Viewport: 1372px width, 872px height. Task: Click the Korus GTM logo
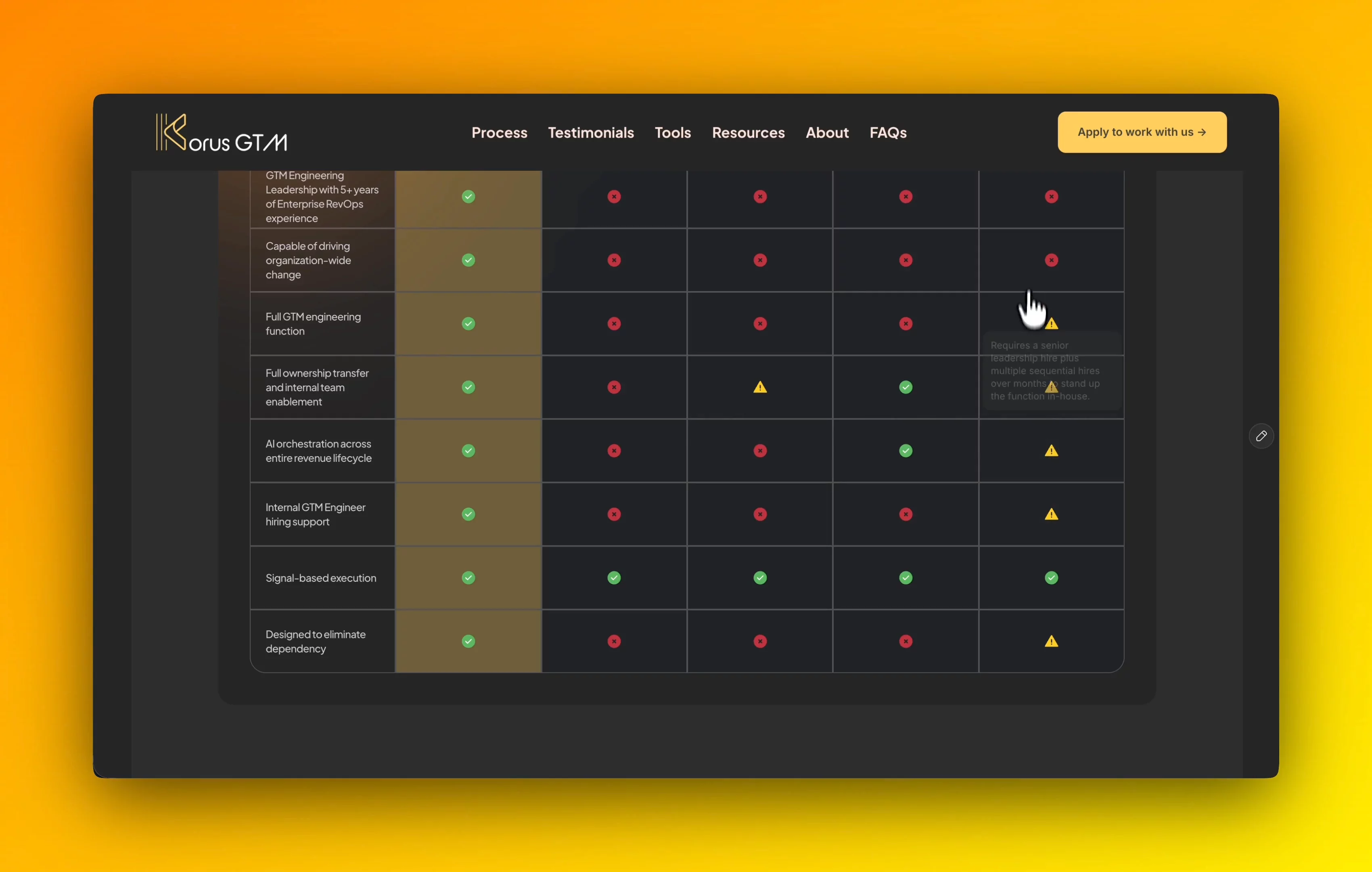coord(222,132)
